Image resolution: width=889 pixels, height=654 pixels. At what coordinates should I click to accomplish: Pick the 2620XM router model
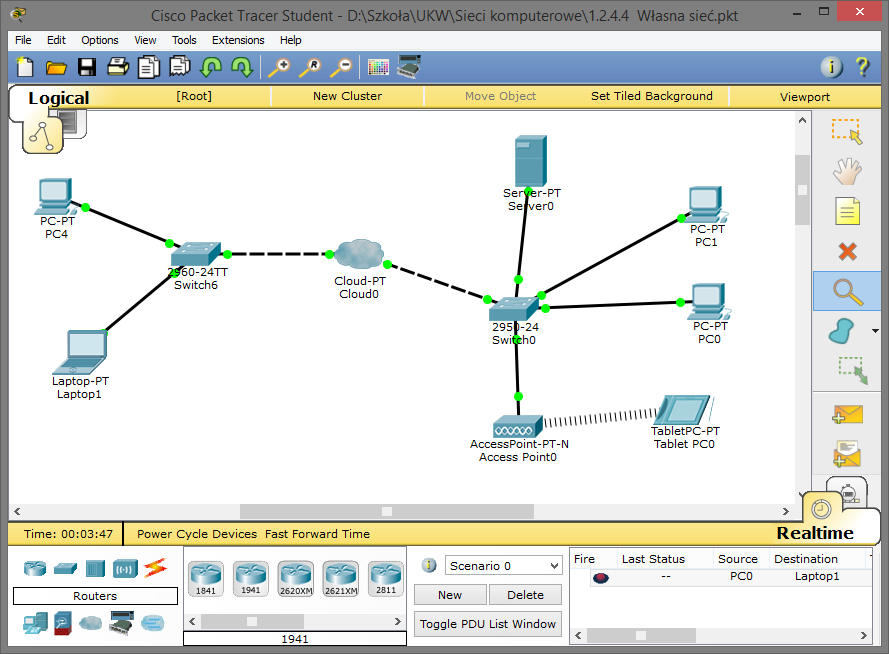[x=296, y=579]
